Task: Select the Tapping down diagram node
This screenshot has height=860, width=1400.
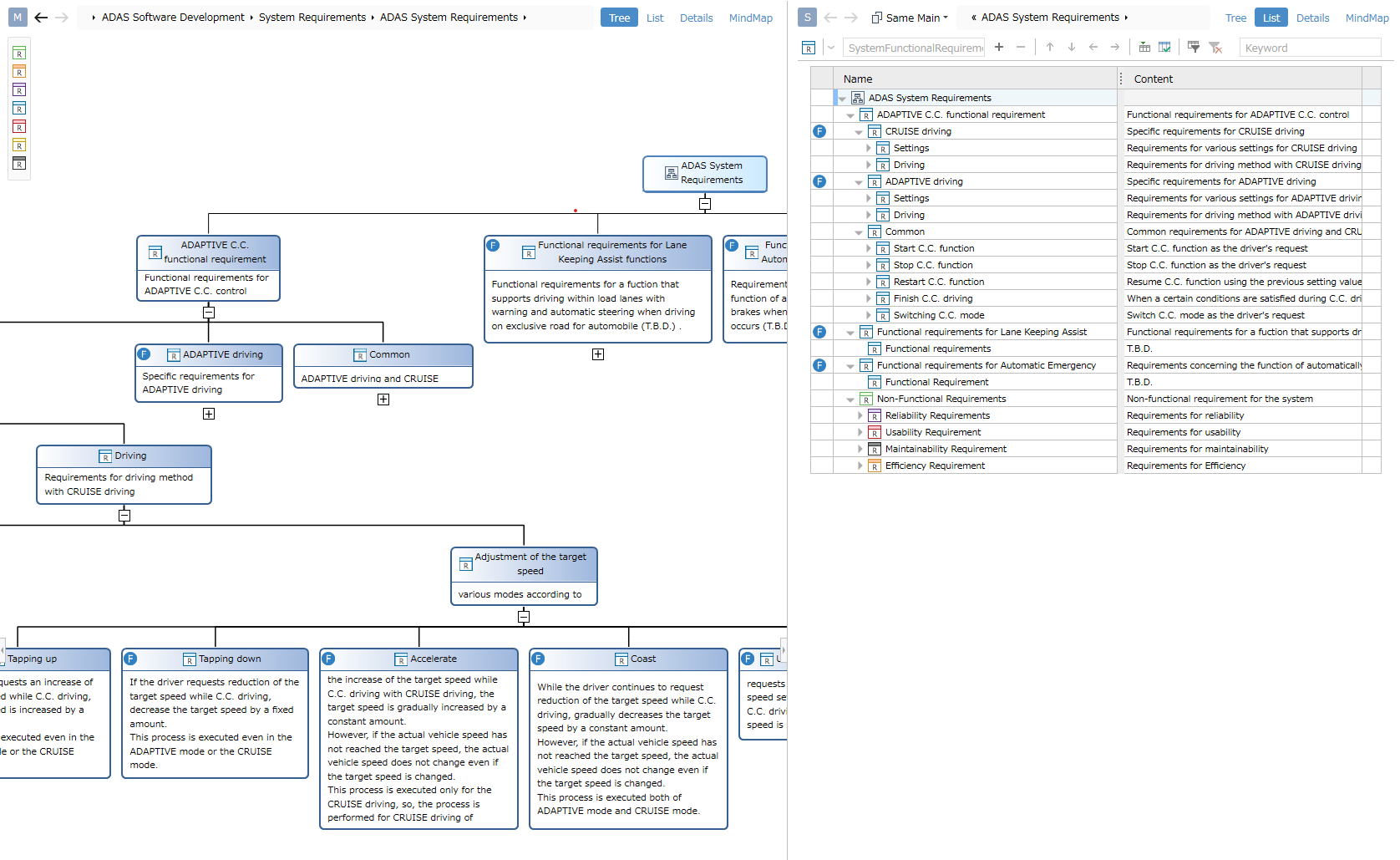Action: 215,713
